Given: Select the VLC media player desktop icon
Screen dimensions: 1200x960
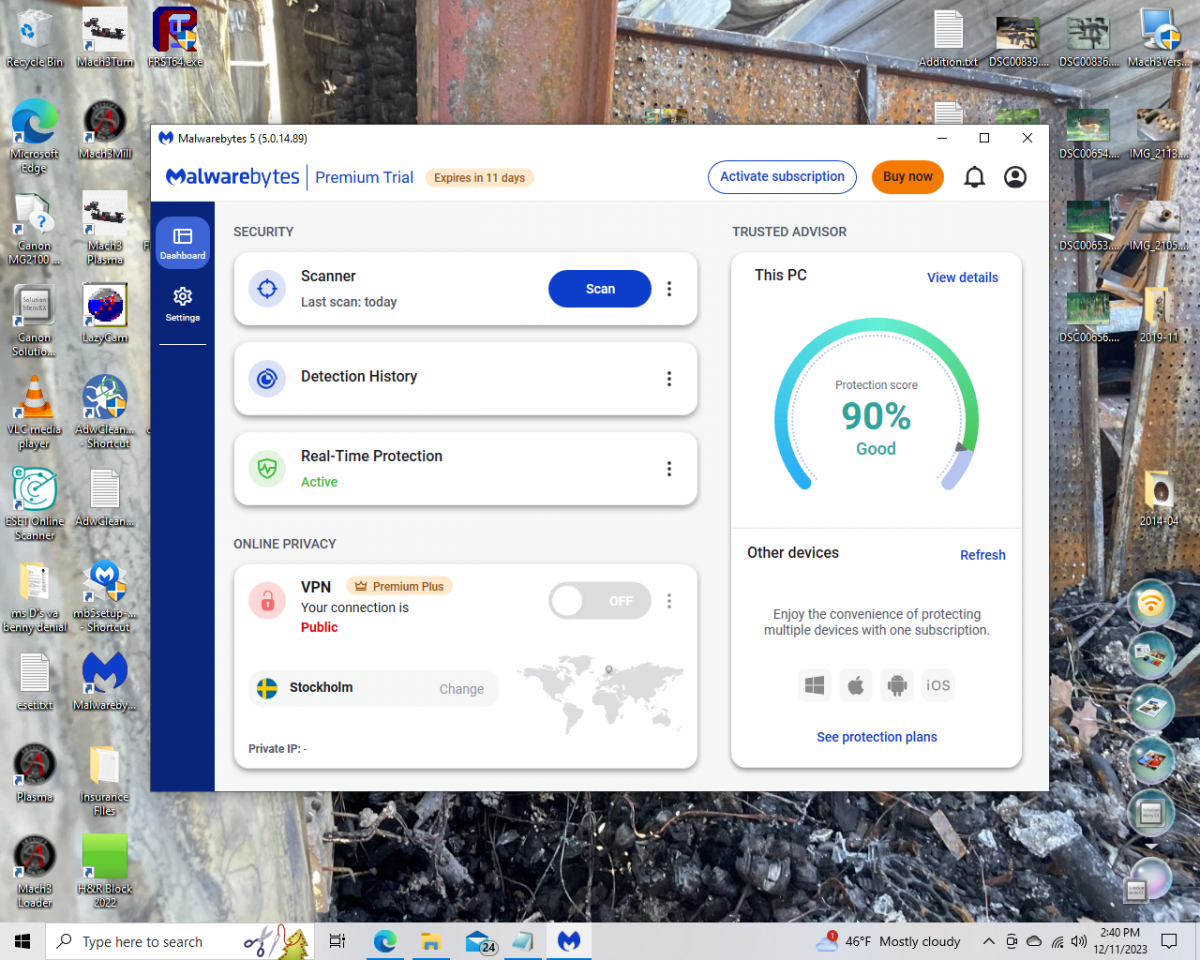Looking at the screenshot, I should (x=34, y=413).
